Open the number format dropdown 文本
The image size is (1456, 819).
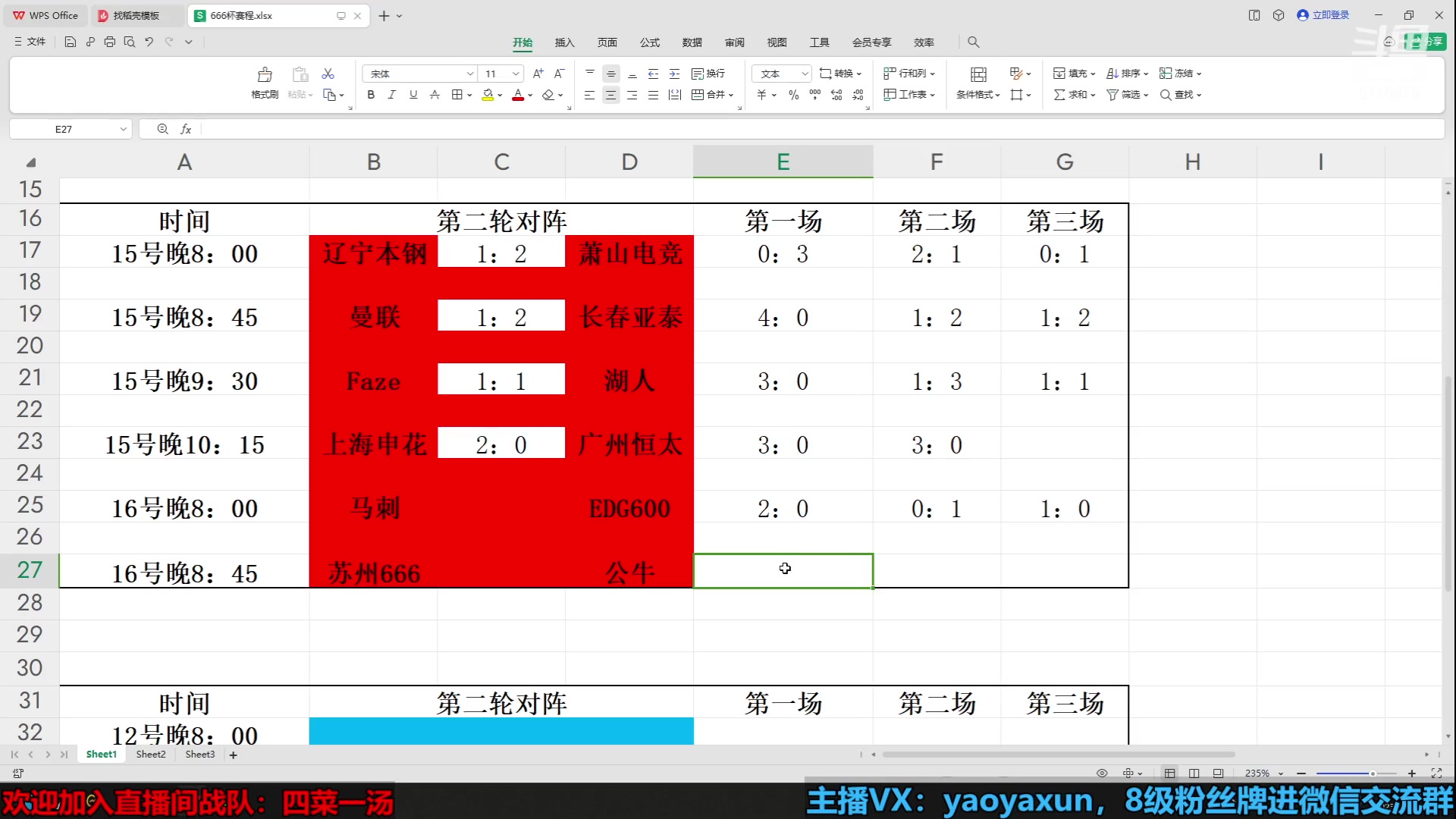[805, 74]
